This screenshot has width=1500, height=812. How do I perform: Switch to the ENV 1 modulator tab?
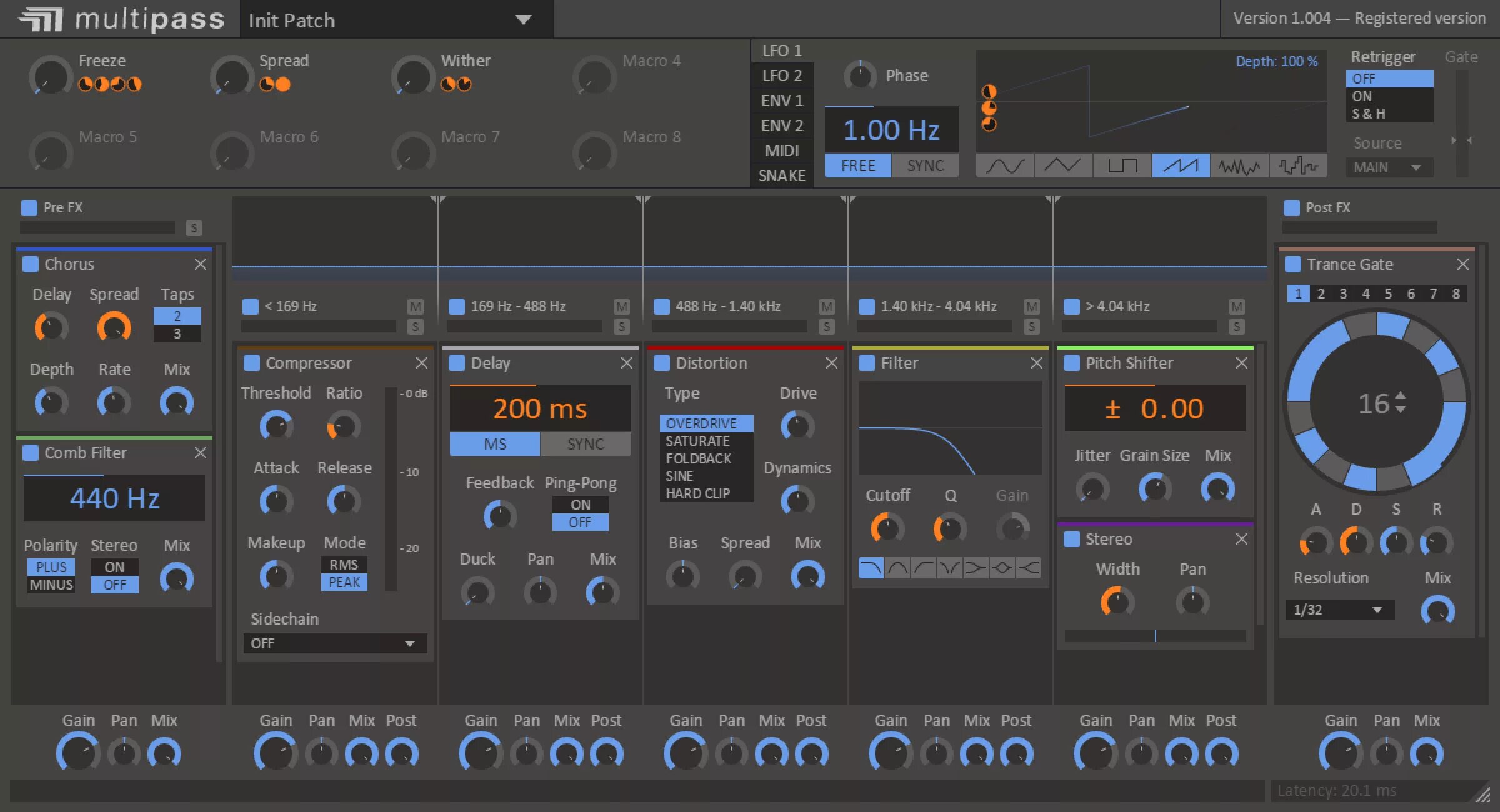coord(781,101)
